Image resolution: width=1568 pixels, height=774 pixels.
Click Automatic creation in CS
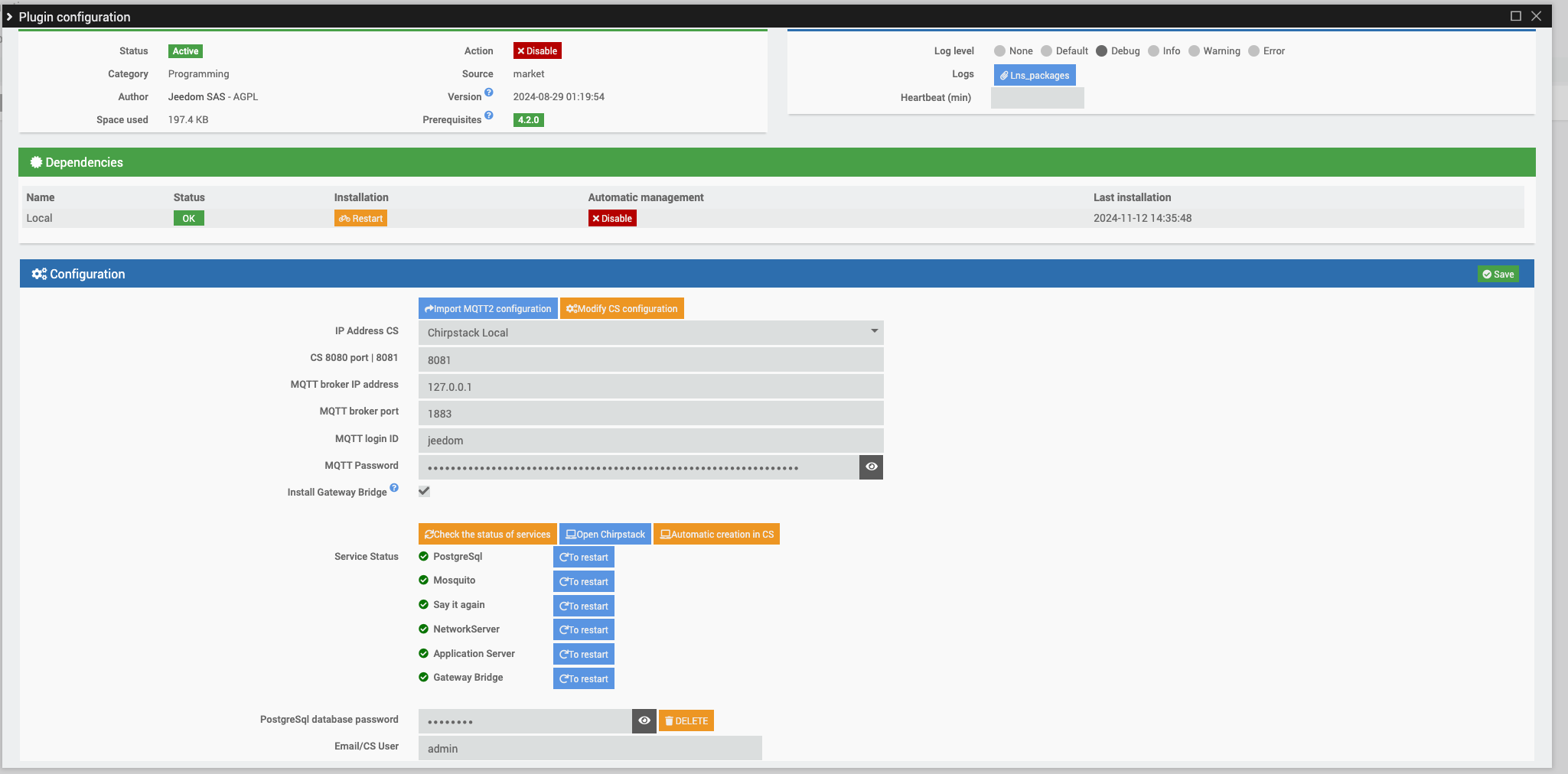point(717,535)
